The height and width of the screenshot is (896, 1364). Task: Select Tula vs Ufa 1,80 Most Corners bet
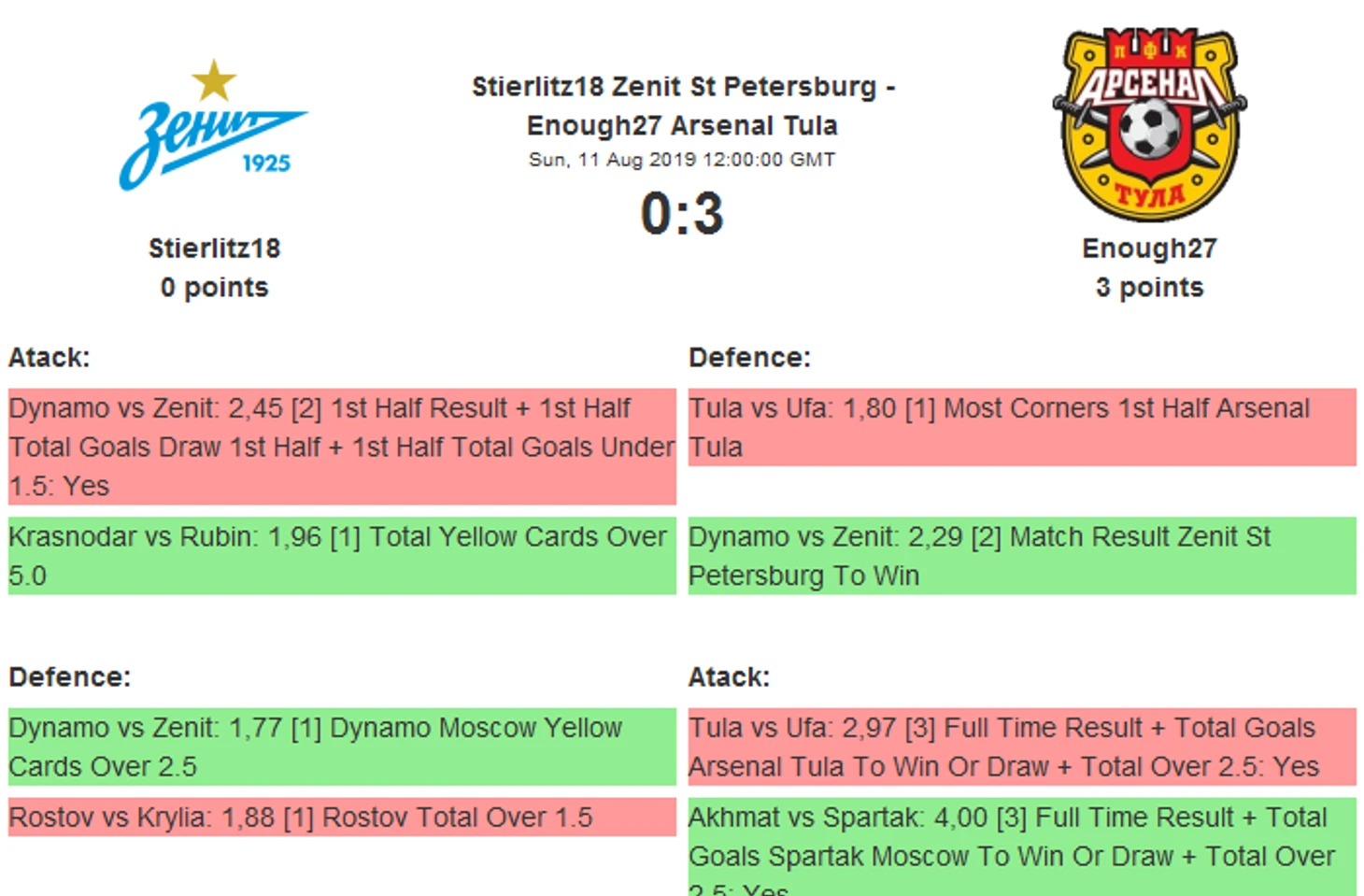pyautogui.click(x=1022, y=427)
